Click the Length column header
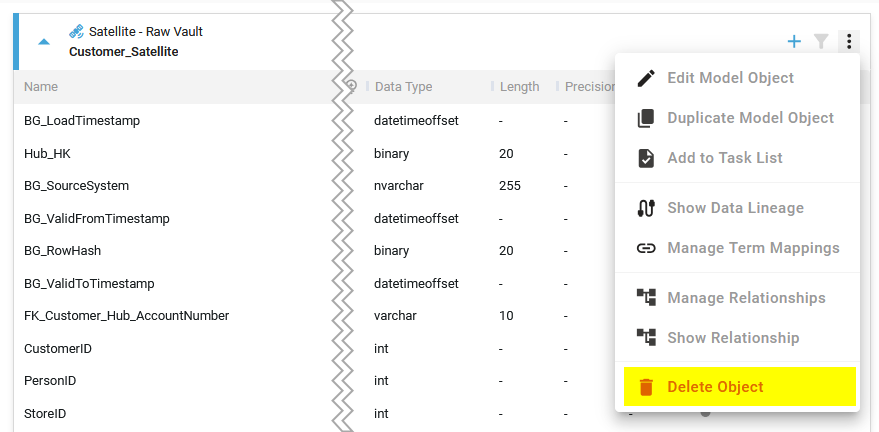 click(519, 87)
